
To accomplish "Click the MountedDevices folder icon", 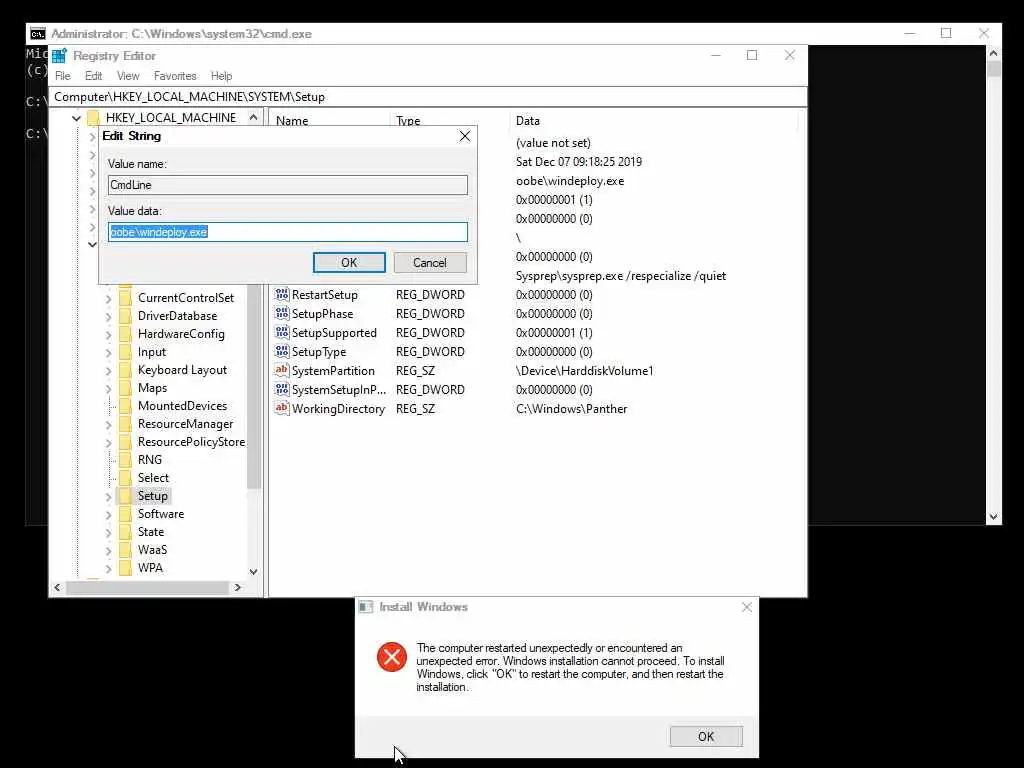I will [x=125, y=406].
